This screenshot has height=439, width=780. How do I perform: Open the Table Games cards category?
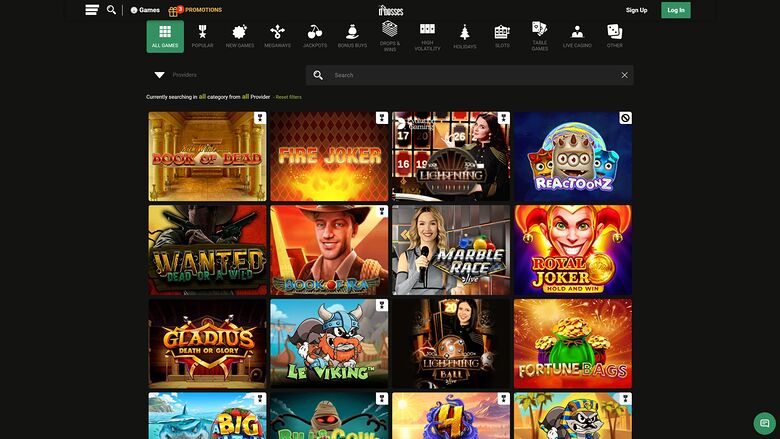click(x=540, y=36)
